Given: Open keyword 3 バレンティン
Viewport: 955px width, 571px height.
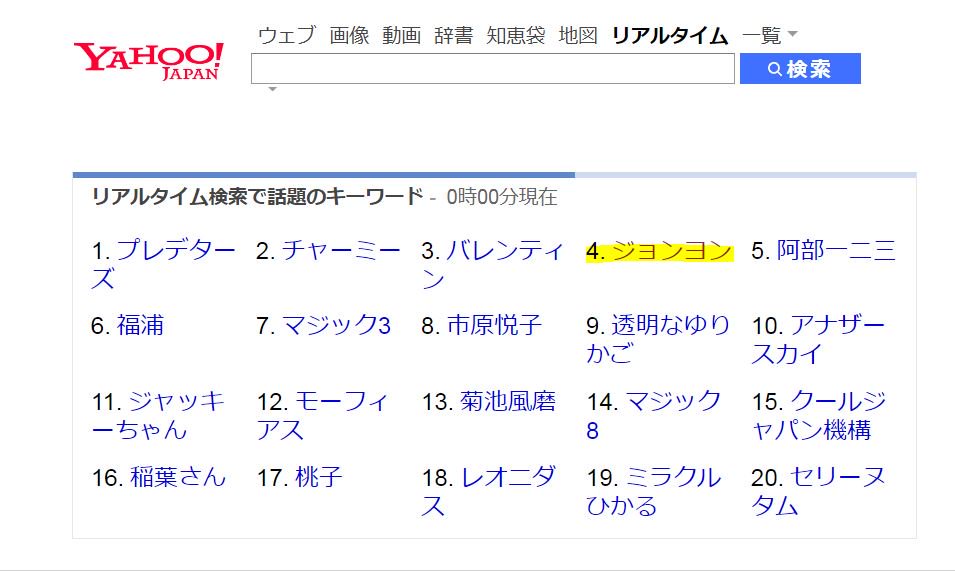Looking at the screenshot, I should tap(493, 264).
